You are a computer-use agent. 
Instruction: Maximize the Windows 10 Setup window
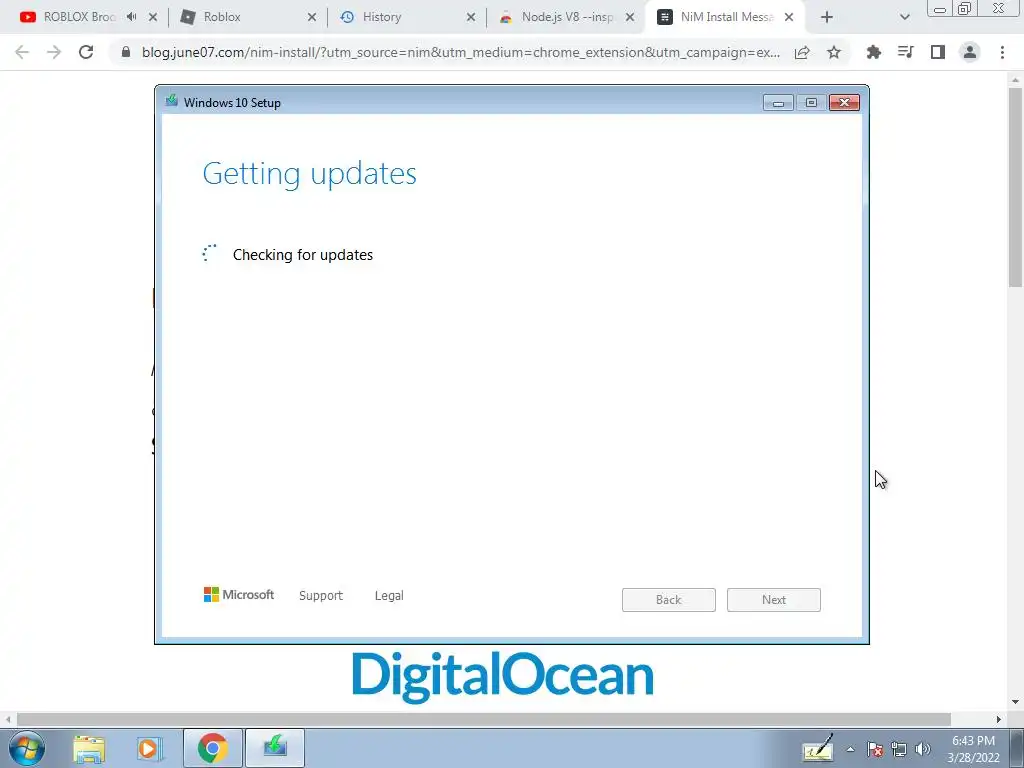coord(811,103)
